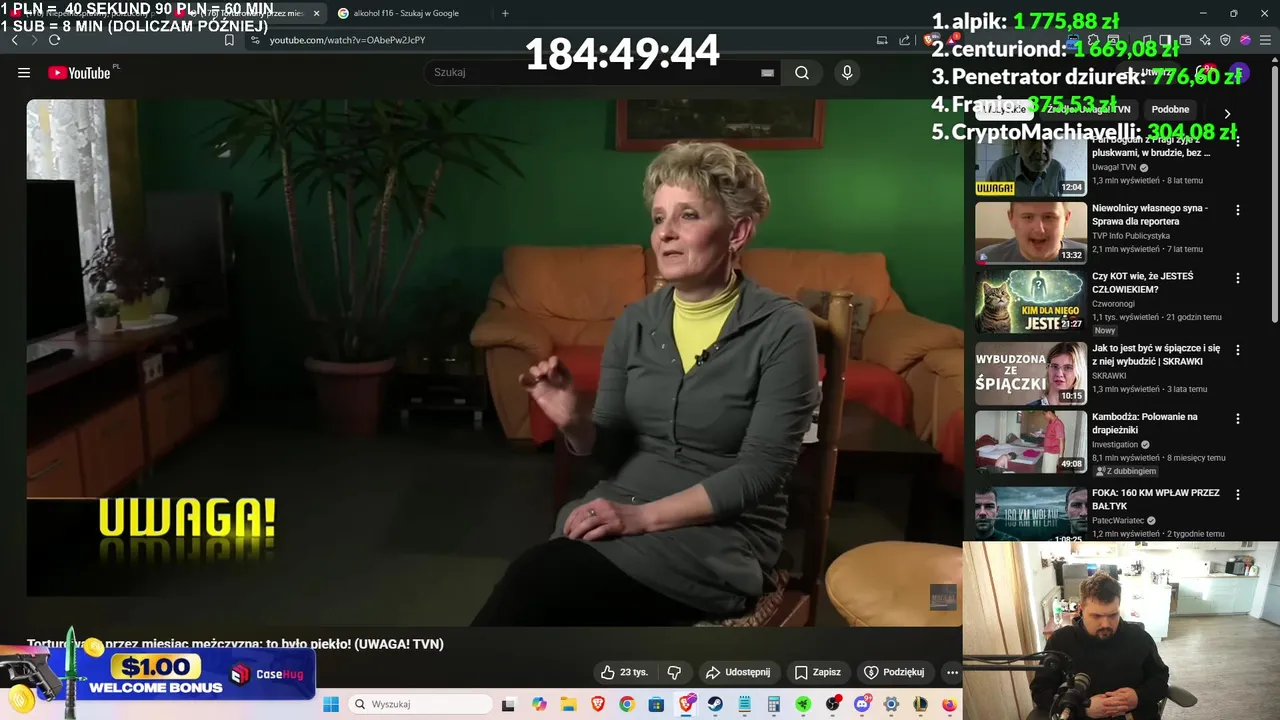Open options for Niewolnicy własnego syna video

pos(1238,210)
